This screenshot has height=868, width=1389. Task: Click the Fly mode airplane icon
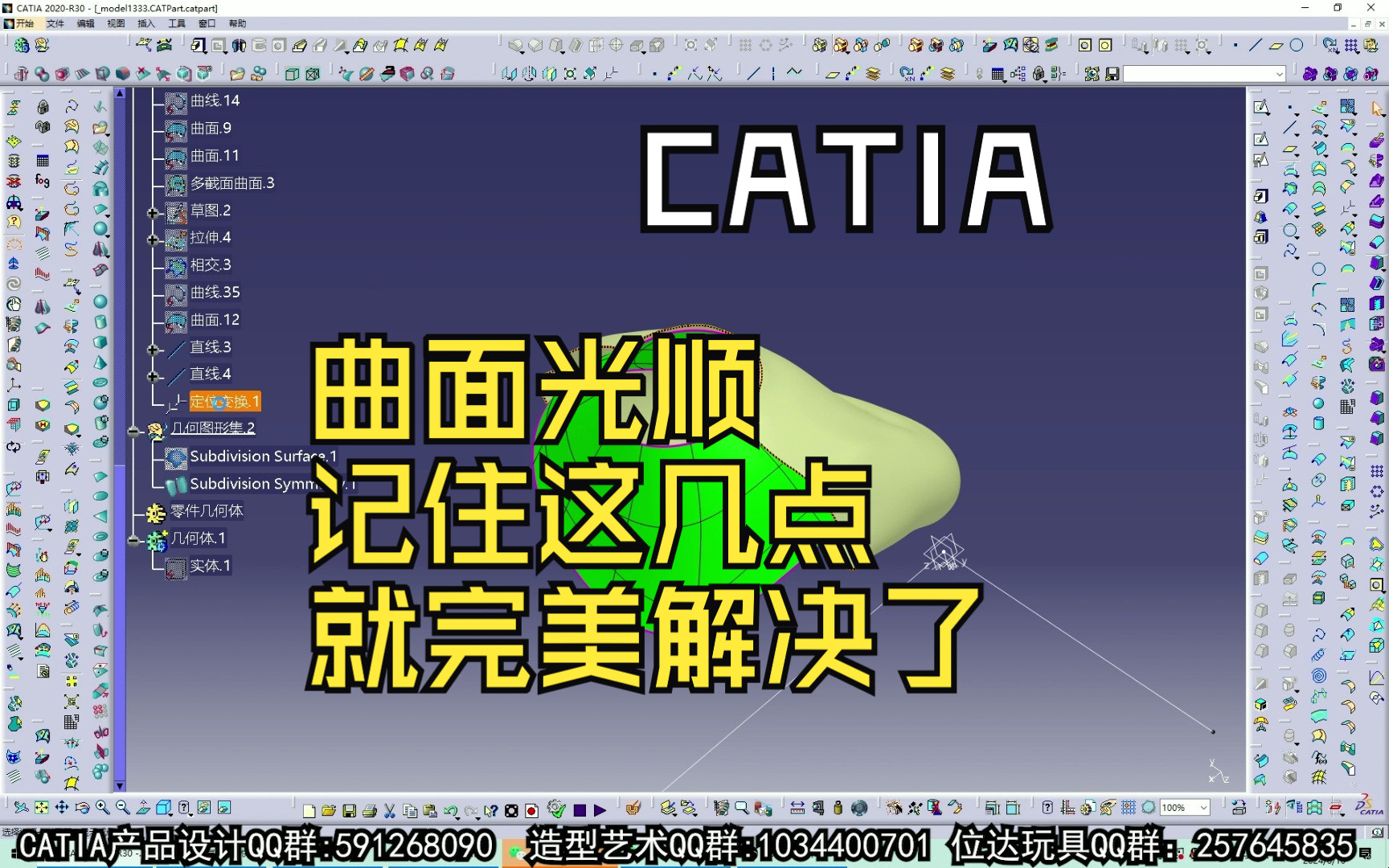click(x=22, y=808)
